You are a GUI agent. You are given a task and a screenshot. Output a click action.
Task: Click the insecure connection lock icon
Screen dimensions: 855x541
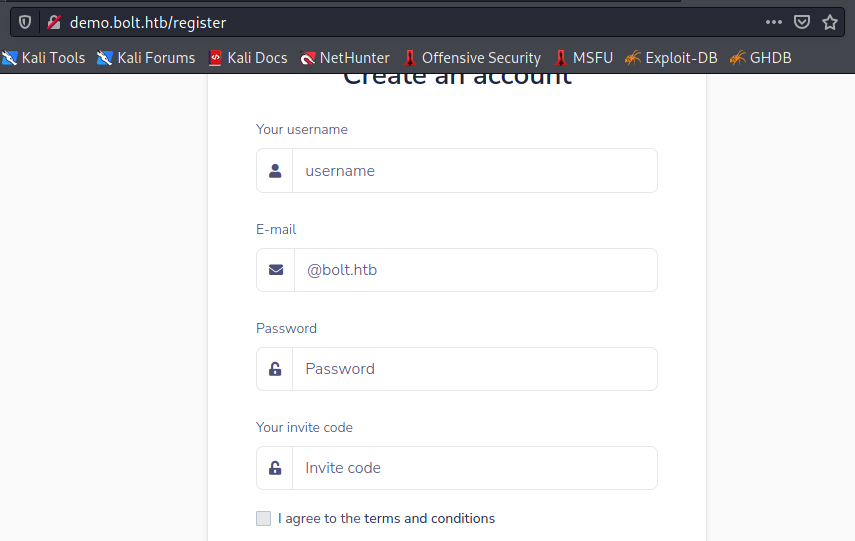54,22
